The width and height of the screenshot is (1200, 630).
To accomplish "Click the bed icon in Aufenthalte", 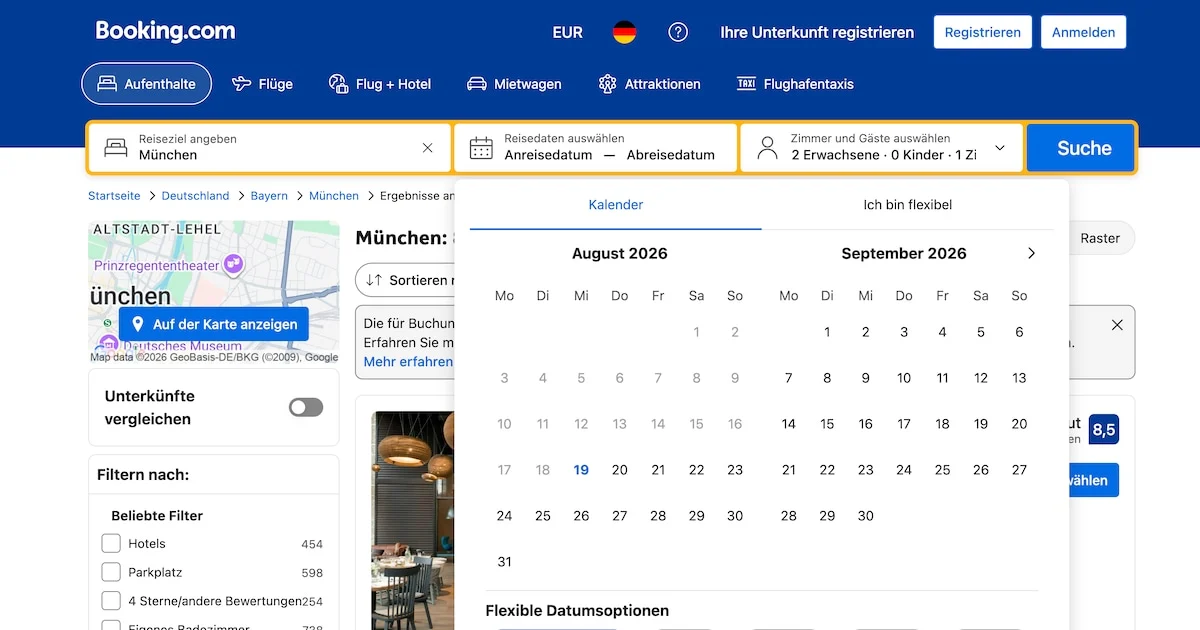I will tap(107, 84).
